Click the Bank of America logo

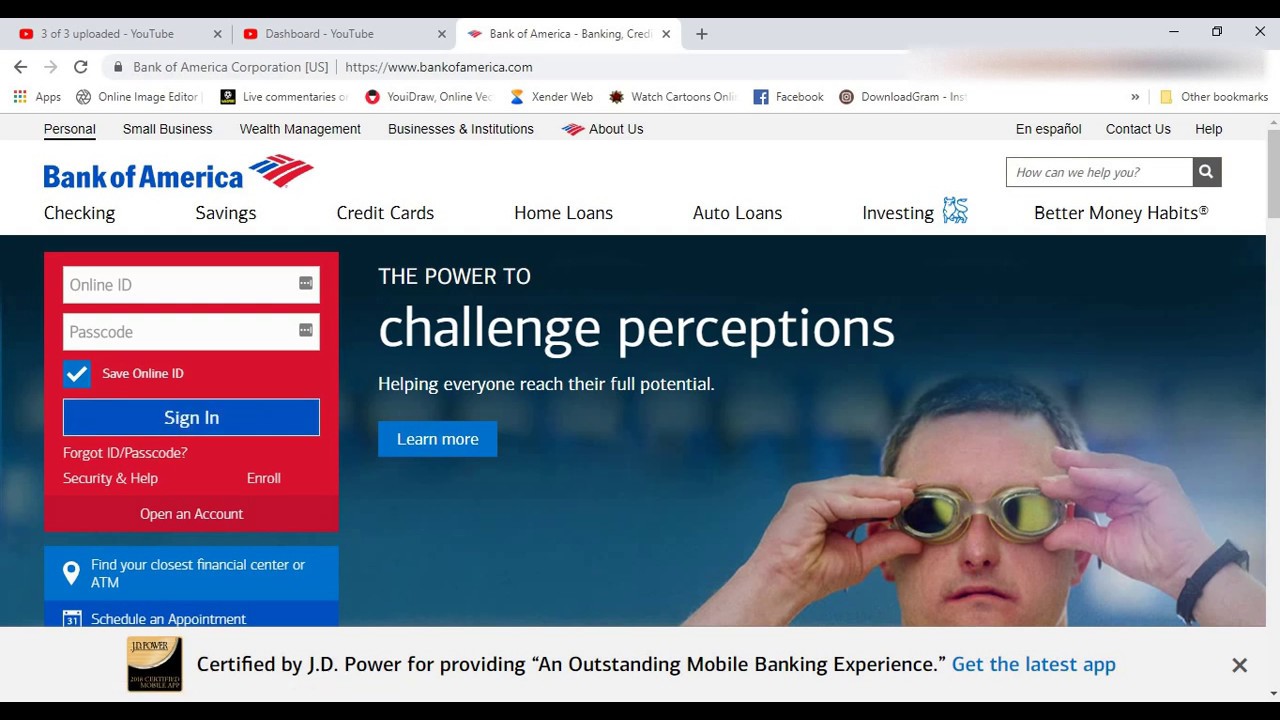179,172
